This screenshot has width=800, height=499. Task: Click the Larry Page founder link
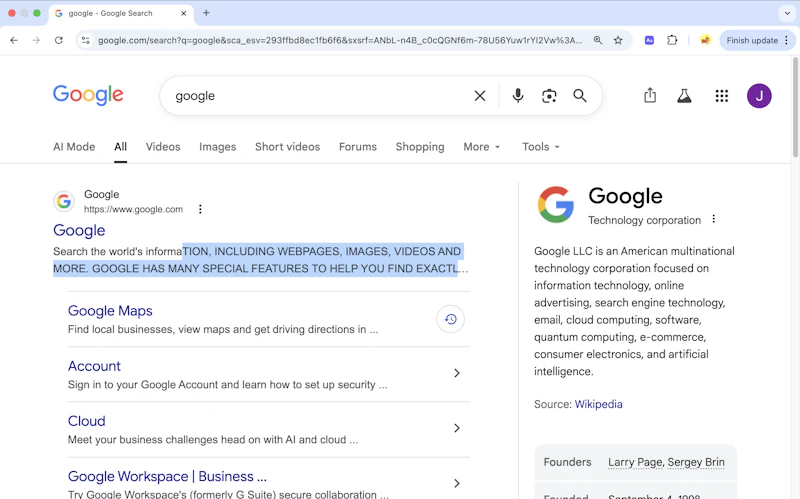[x=635, y=462]
